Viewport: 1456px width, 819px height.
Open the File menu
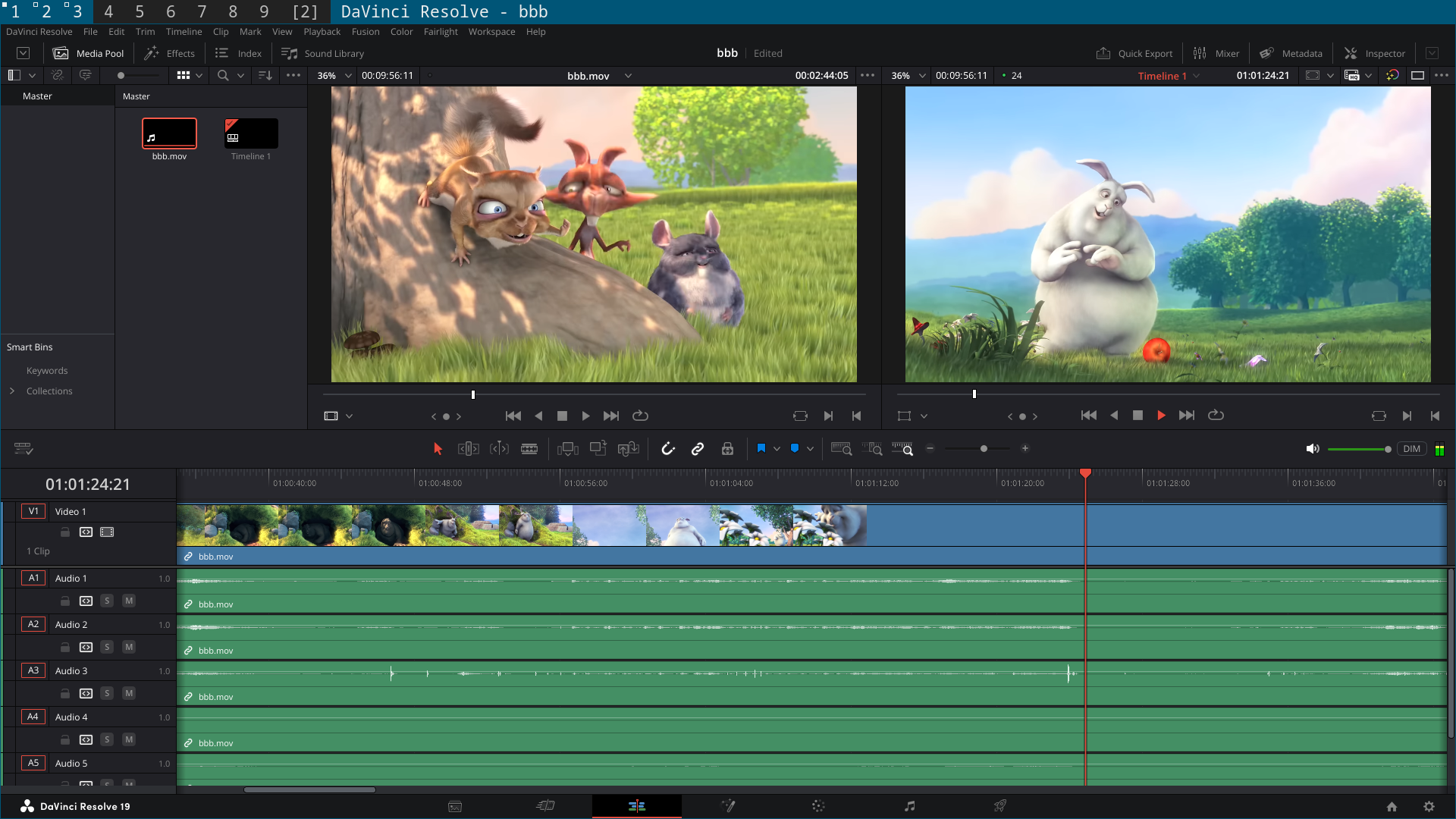tap(90, 32)
